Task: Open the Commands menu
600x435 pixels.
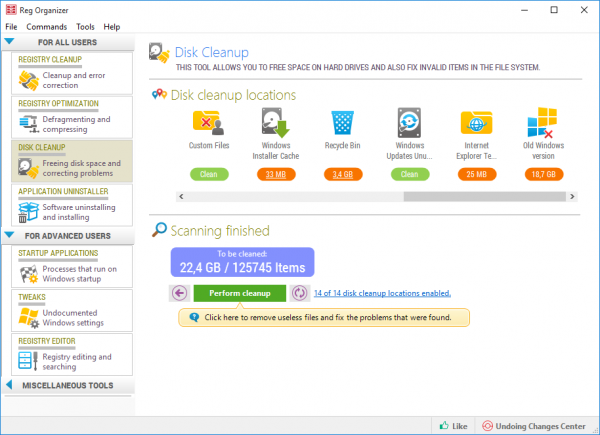Action: click(46, 27)
